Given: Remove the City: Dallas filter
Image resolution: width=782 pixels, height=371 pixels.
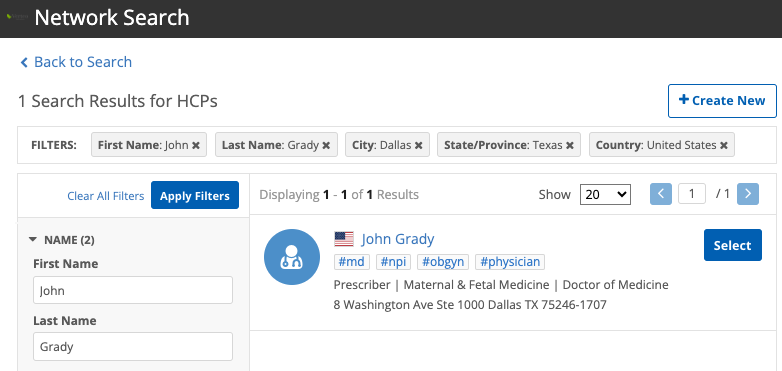Looking at the screenshot, I should [418, 145].
